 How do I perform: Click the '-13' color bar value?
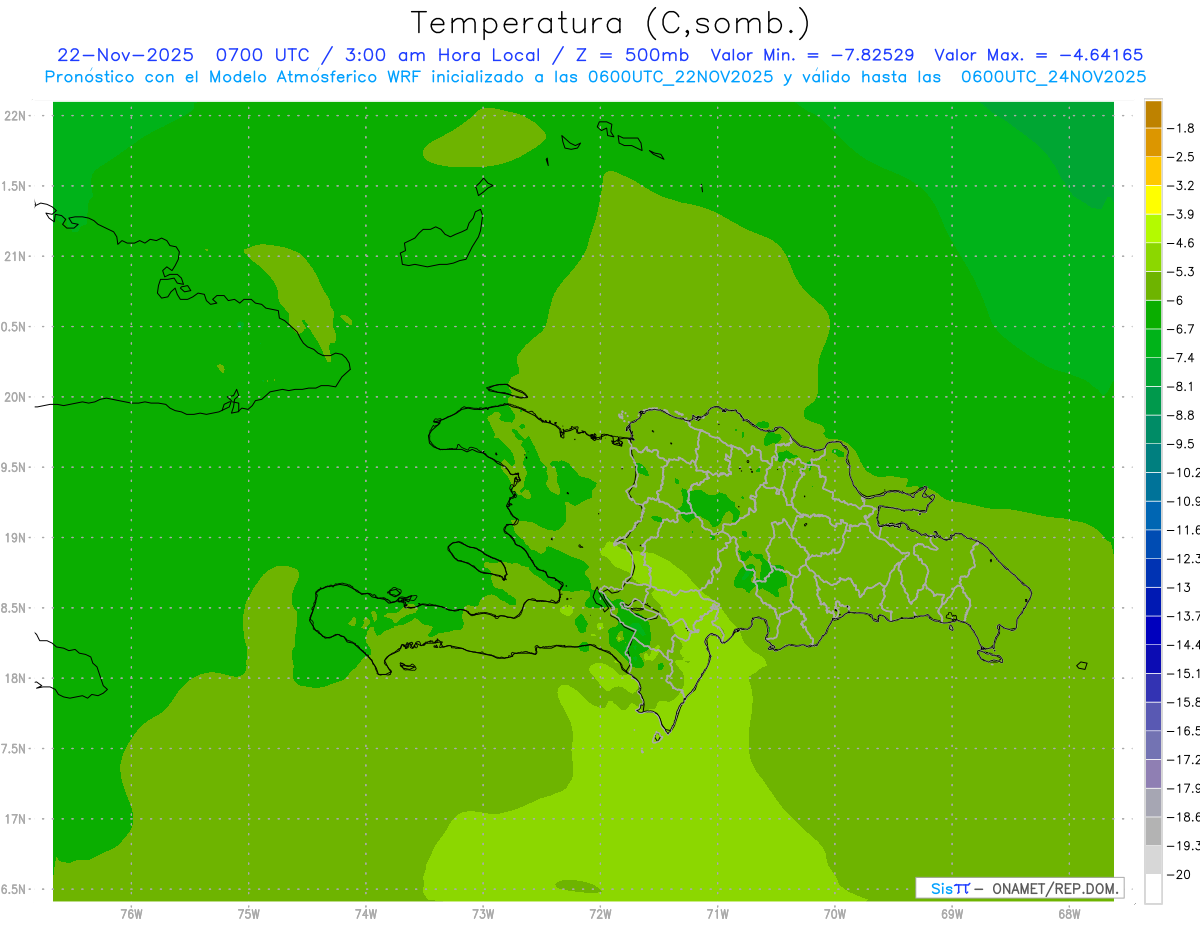(1179, 587)
